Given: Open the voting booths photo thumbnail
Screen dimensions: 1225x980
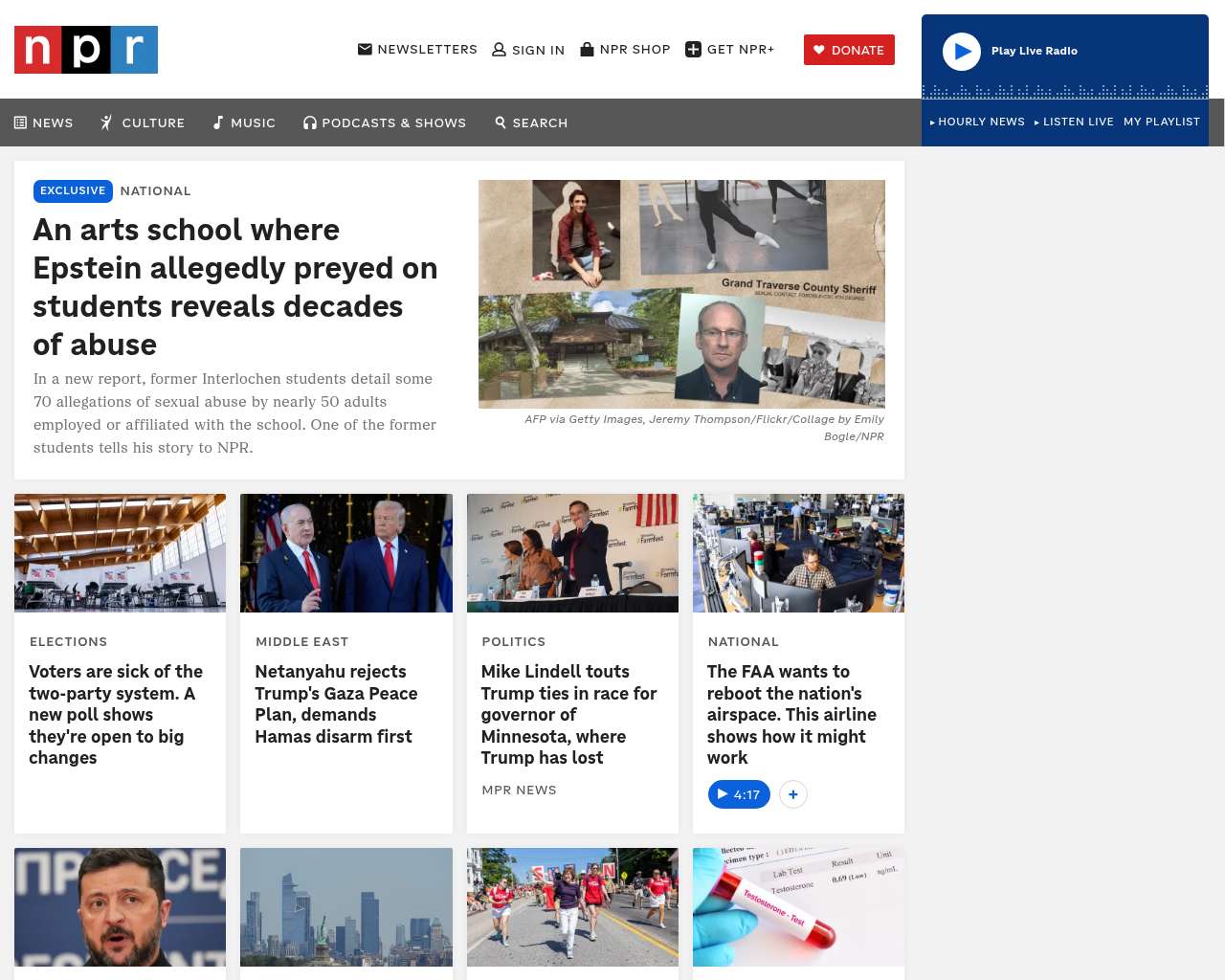Looking at the screenshot, I should [121, 553].
